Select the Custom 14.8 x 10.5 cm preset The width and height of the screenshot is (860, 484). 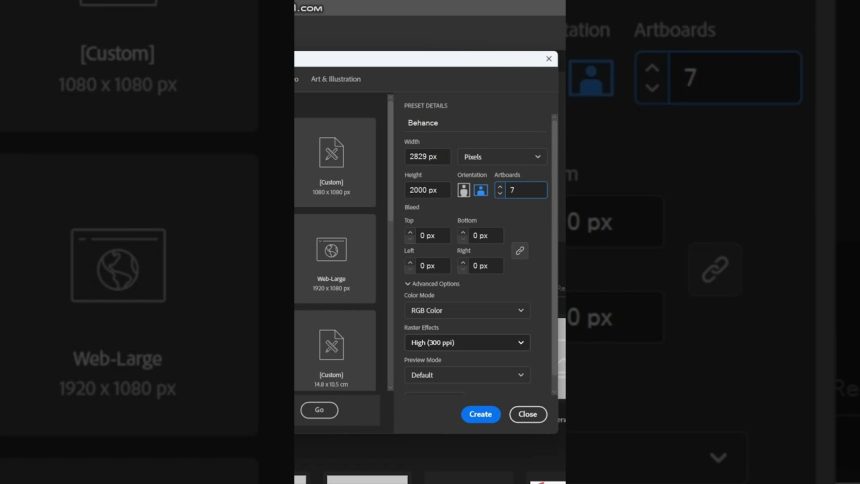335,351
